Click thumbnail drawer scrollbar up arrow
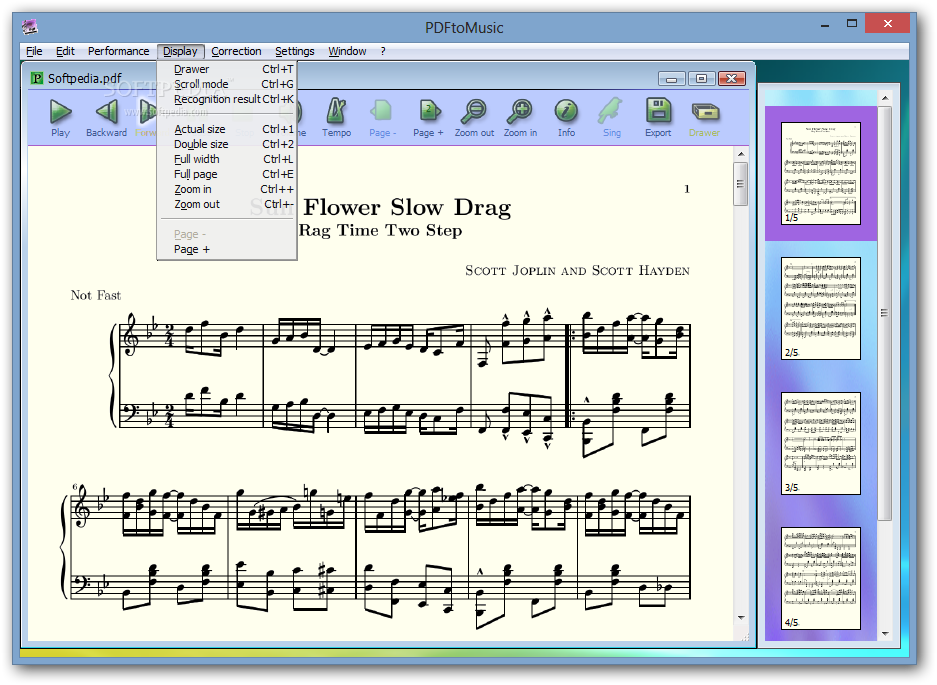 coord(885,97)
